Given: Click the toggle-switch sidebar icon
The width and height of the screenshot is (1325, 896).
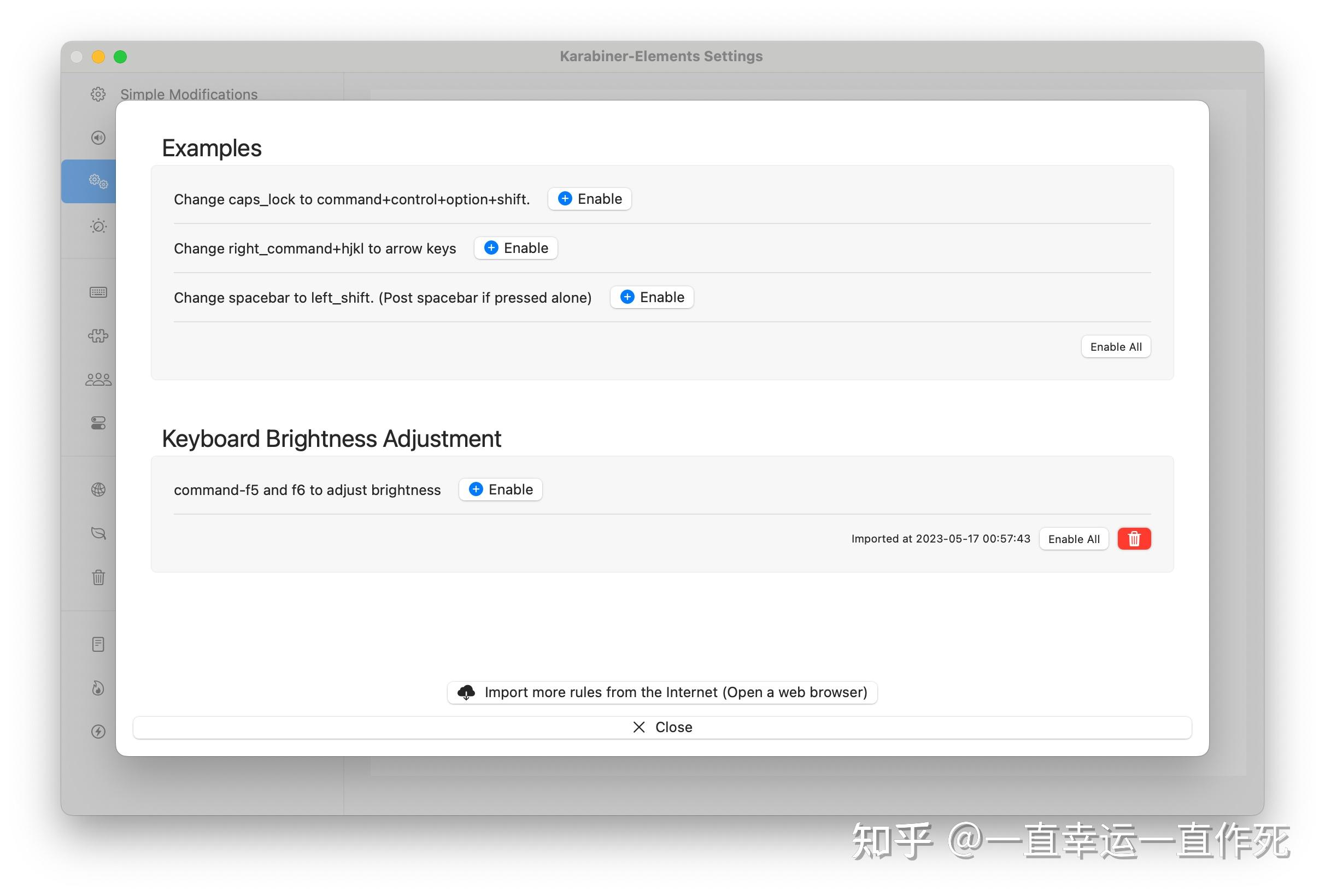Looking at the screenshot, I should (x=98, y=423).
